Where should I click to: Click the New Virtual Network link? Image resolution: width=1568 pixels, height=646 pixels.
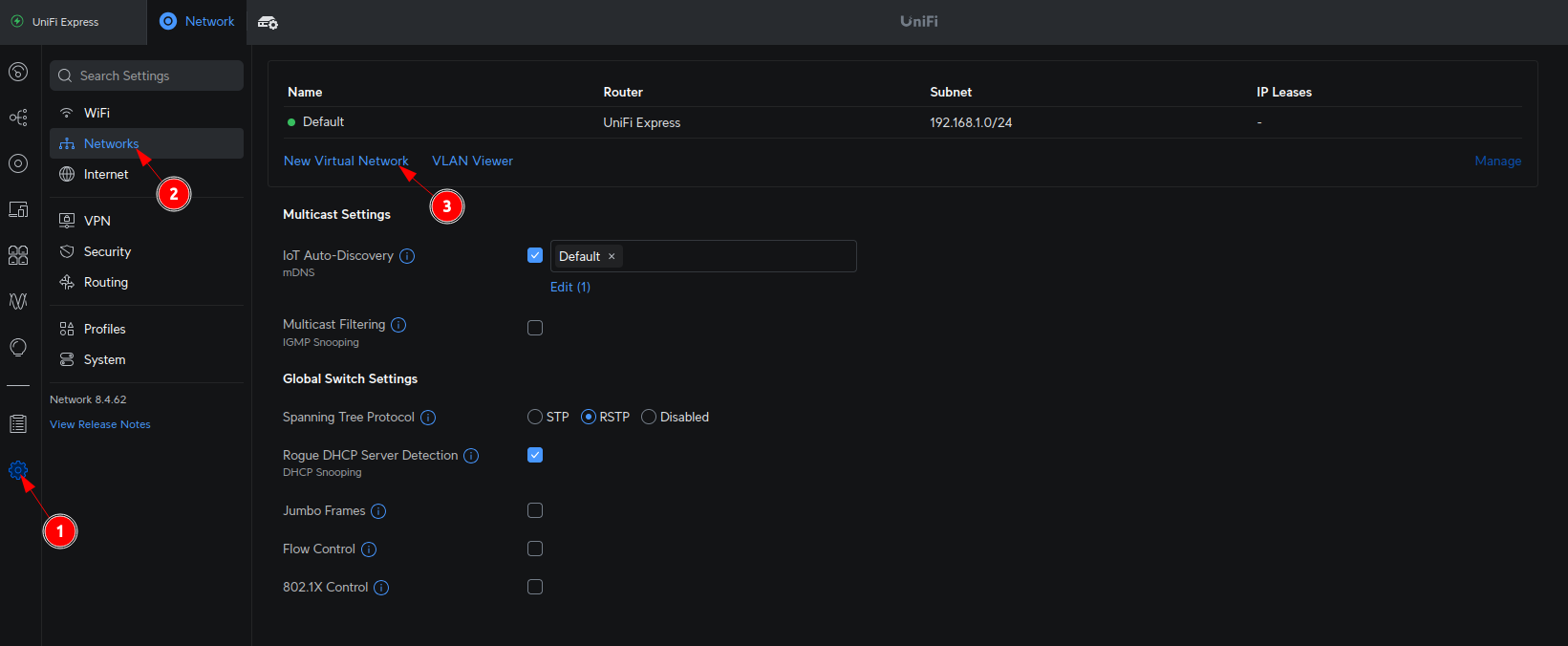[346, 161]
